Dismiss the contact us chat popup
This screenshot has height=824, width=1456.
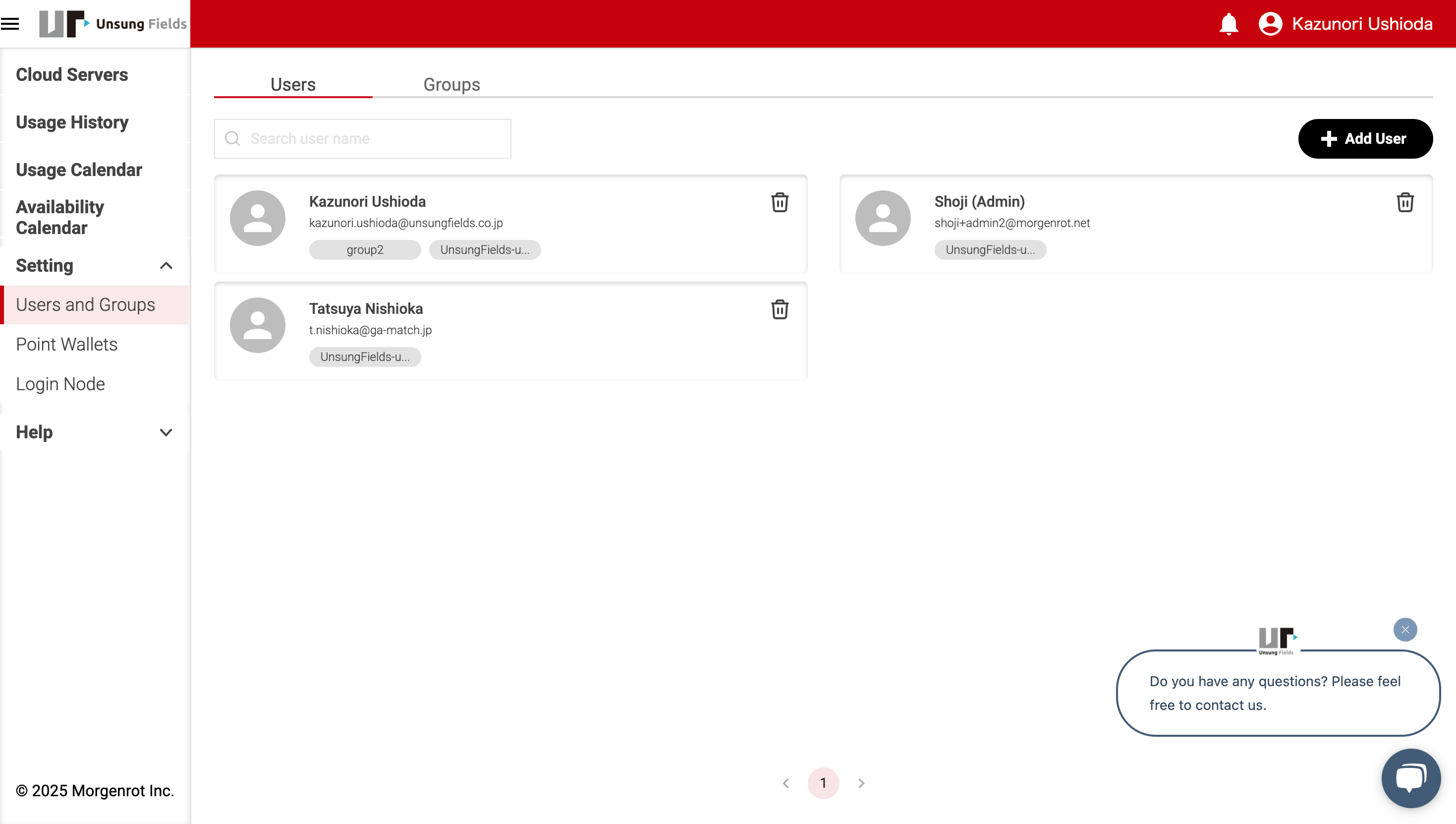tap(1404, 629)
